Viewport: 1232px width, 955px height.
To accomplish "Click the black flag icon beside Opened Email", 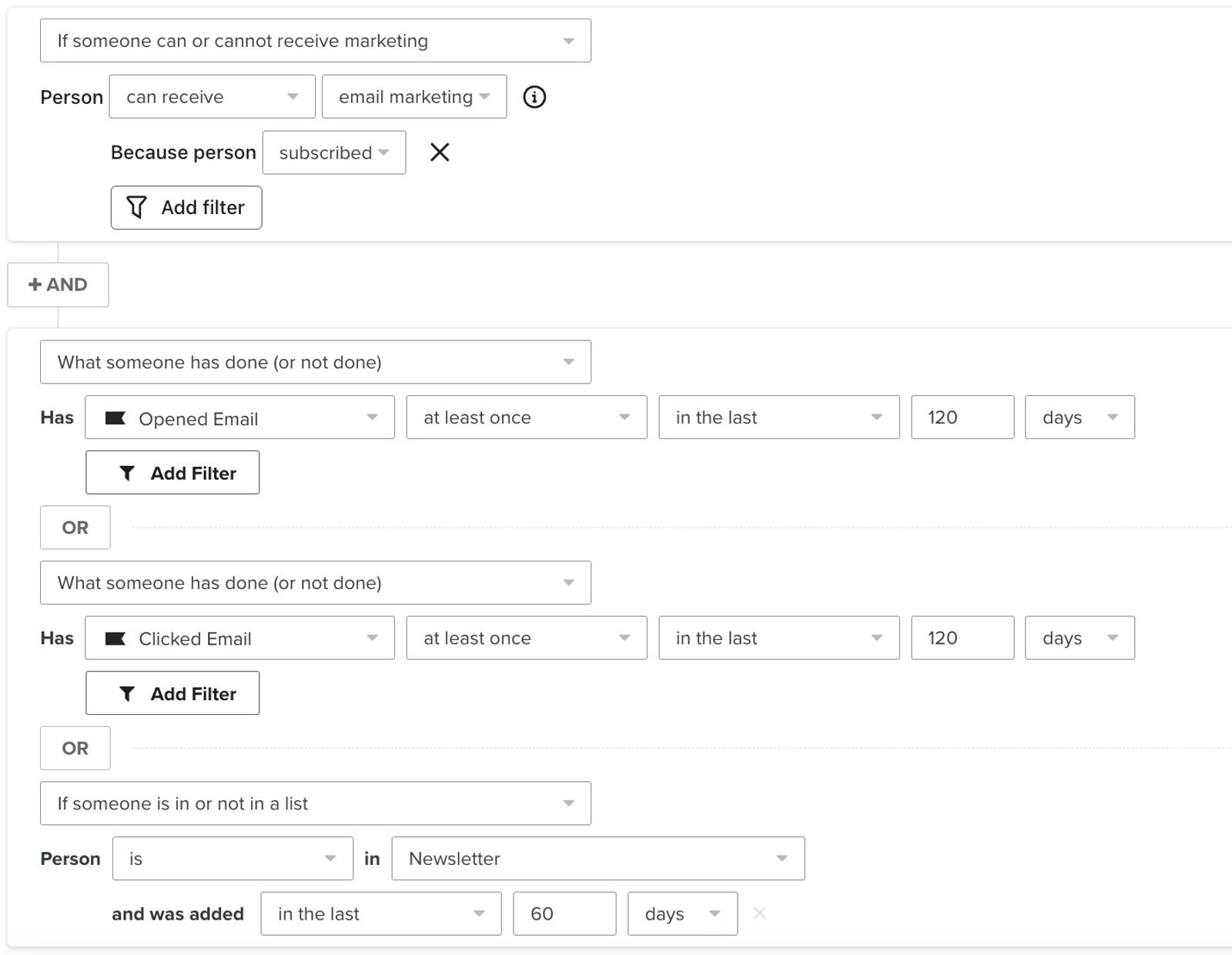I will tap(115, 418).
